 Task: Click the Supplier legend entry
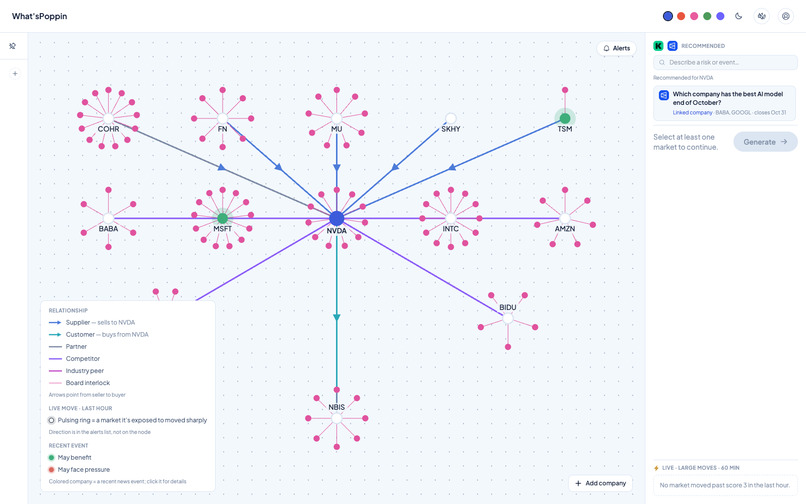click(92, 322)
